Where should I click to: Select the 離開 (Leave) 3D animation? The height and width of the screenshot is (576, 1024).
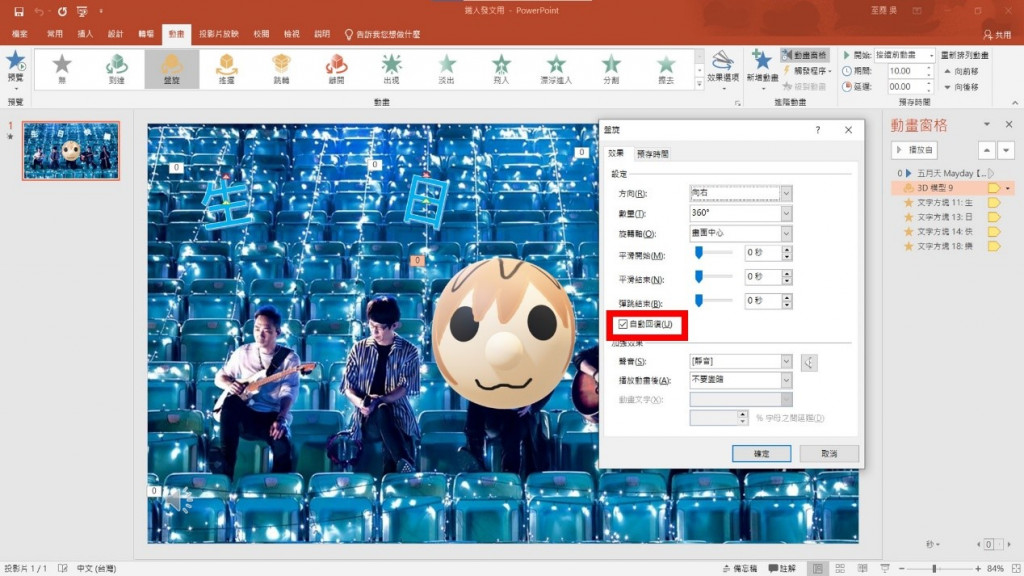(x=336, y=69)
